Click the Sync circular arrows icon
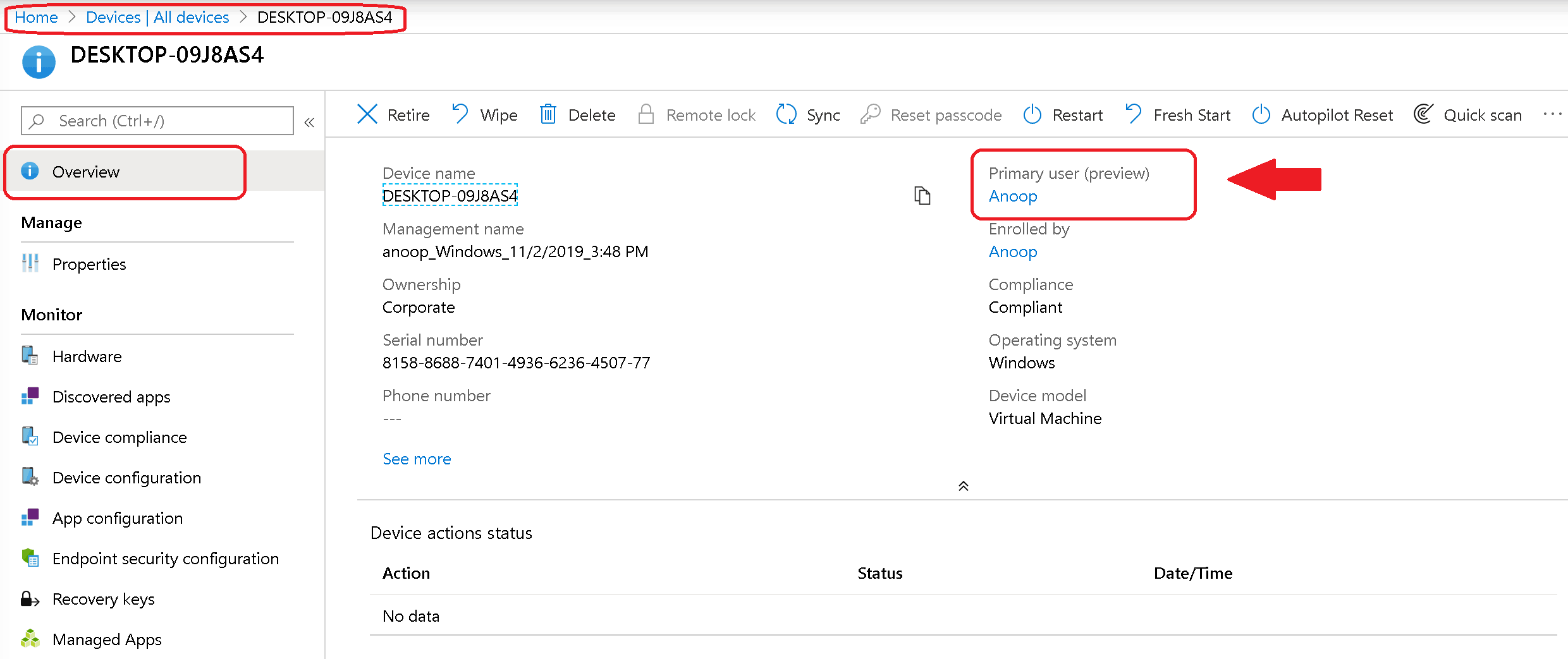This screenshot has width=1568, height=659. 787,114
